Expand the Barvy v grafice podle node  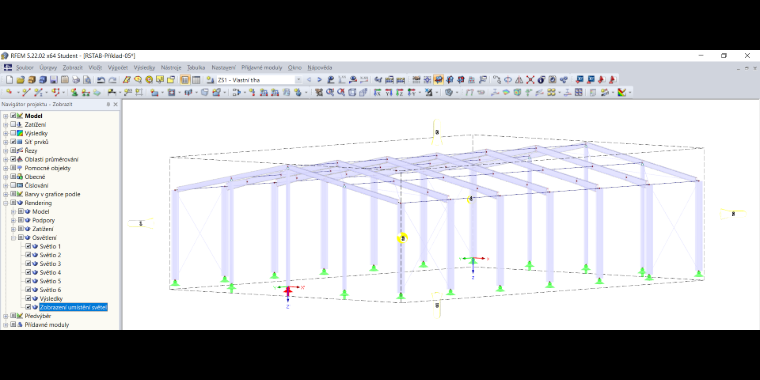[x=5, y=194]
